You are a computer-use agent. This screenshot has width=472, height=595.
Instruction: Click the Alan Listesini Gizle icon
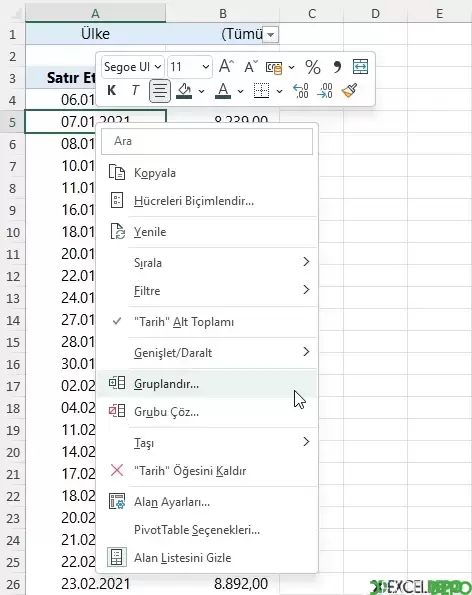click(x=117, y=557)
